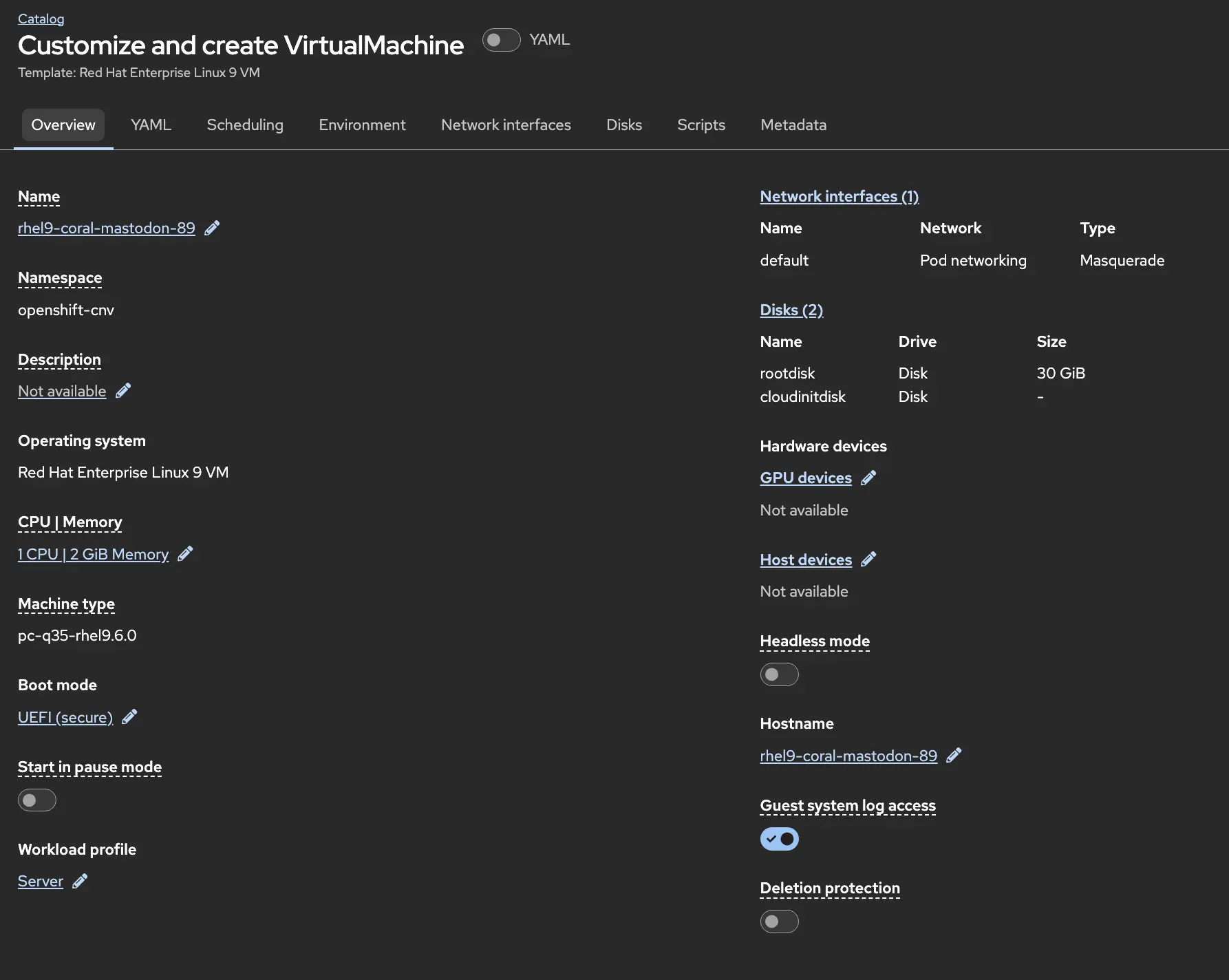Screen dimensions: 1229x980
Task: Click the default interface name cell
Action: tap(784, 260)
